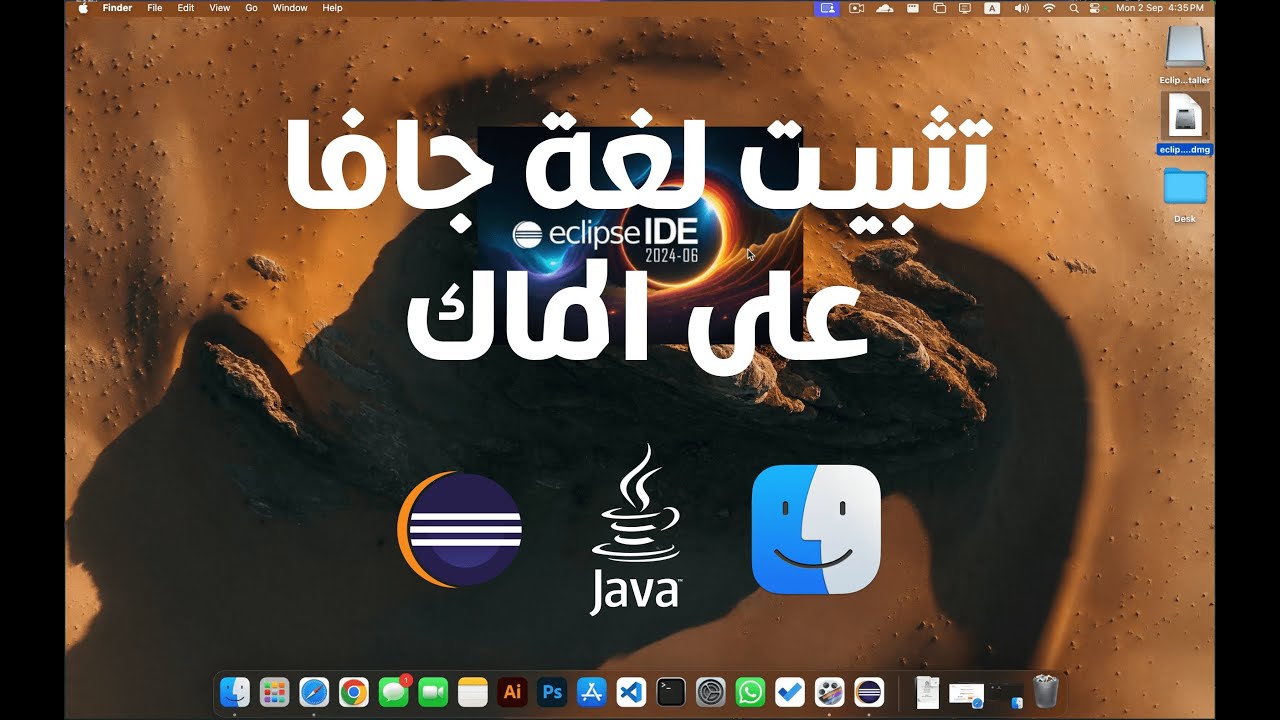Open the input source A menu
1280x720 pixels.
992,7
